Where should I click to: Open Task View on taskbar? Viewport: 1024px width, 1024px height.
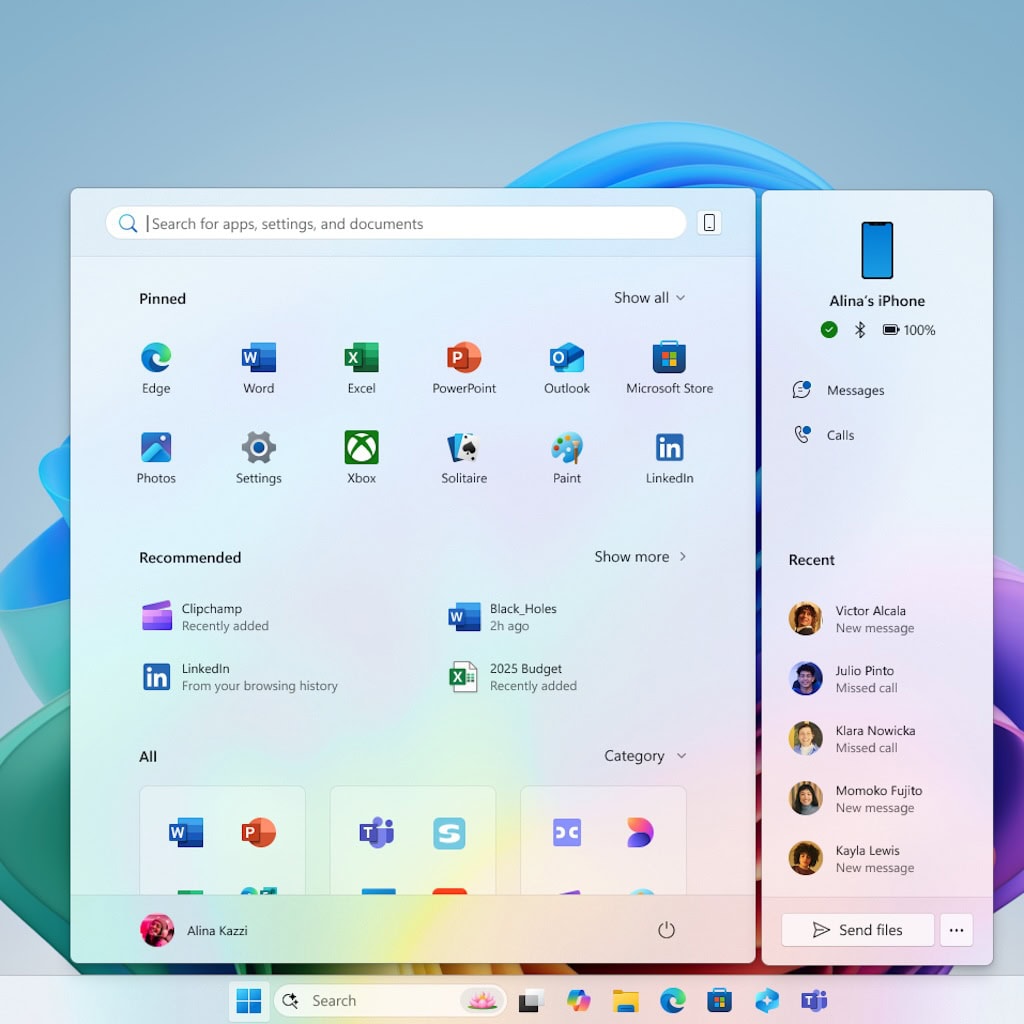pyautogui.click(x=531, y=1000)
